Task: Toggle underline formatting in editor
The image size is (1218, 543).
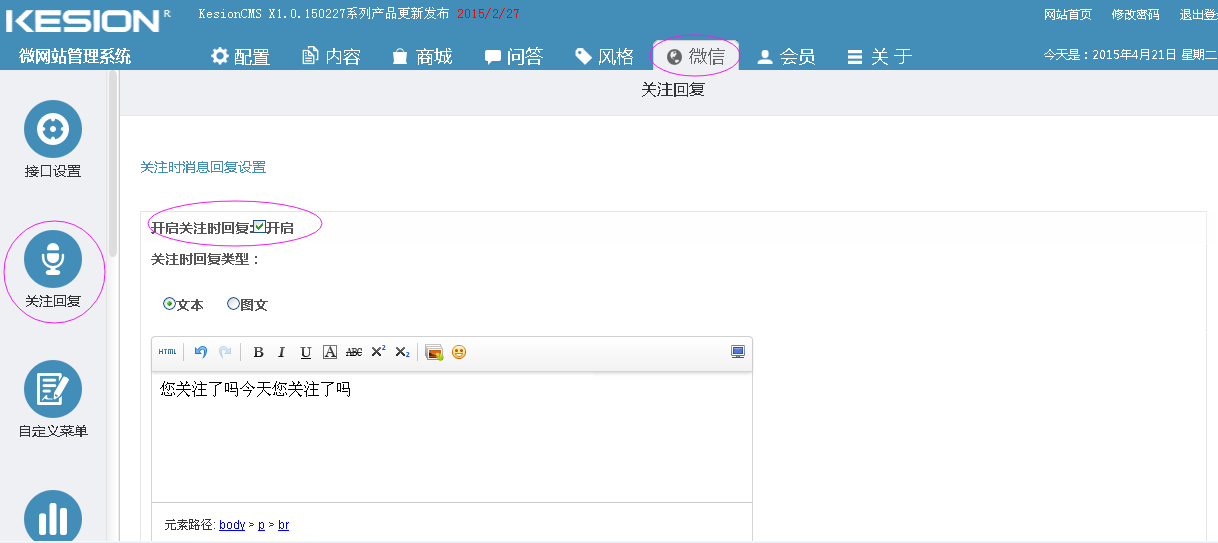Action: [306, 352]
